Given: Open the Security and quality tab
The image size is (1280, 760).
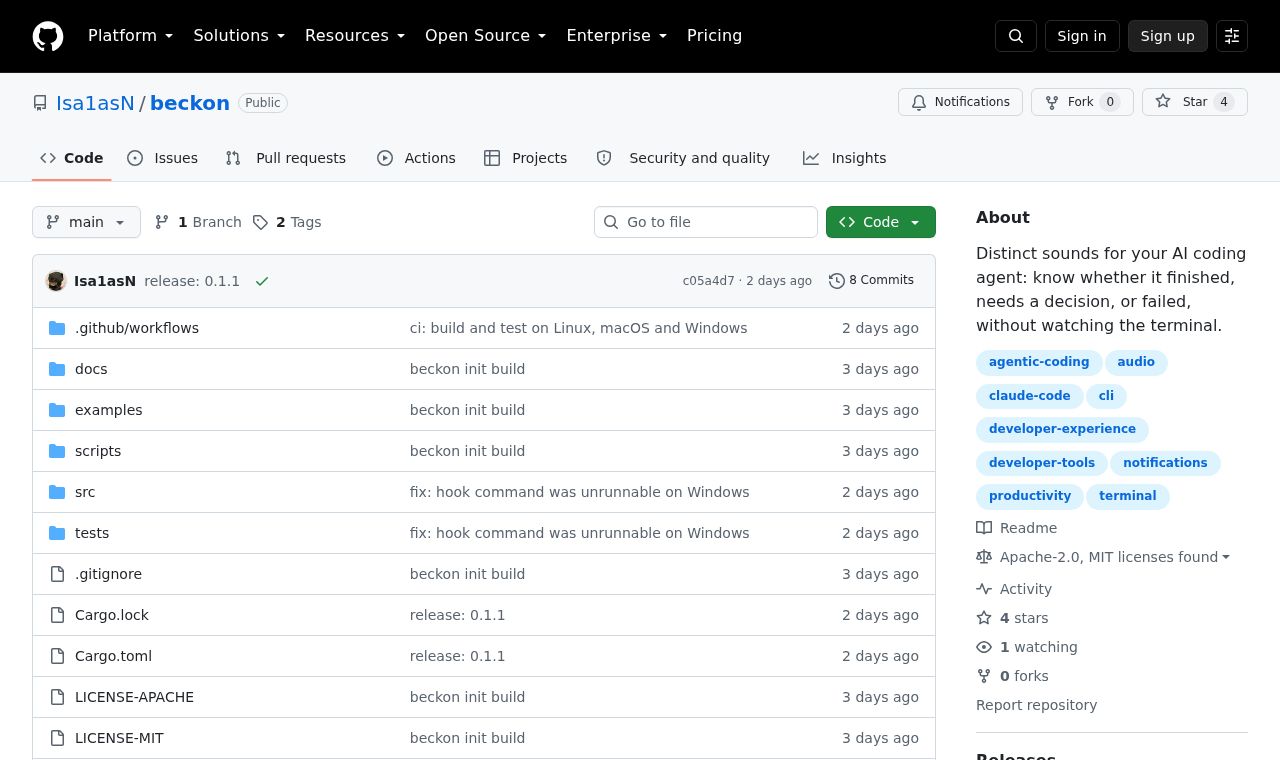Looking at the screenshot, I should [683, 158].
